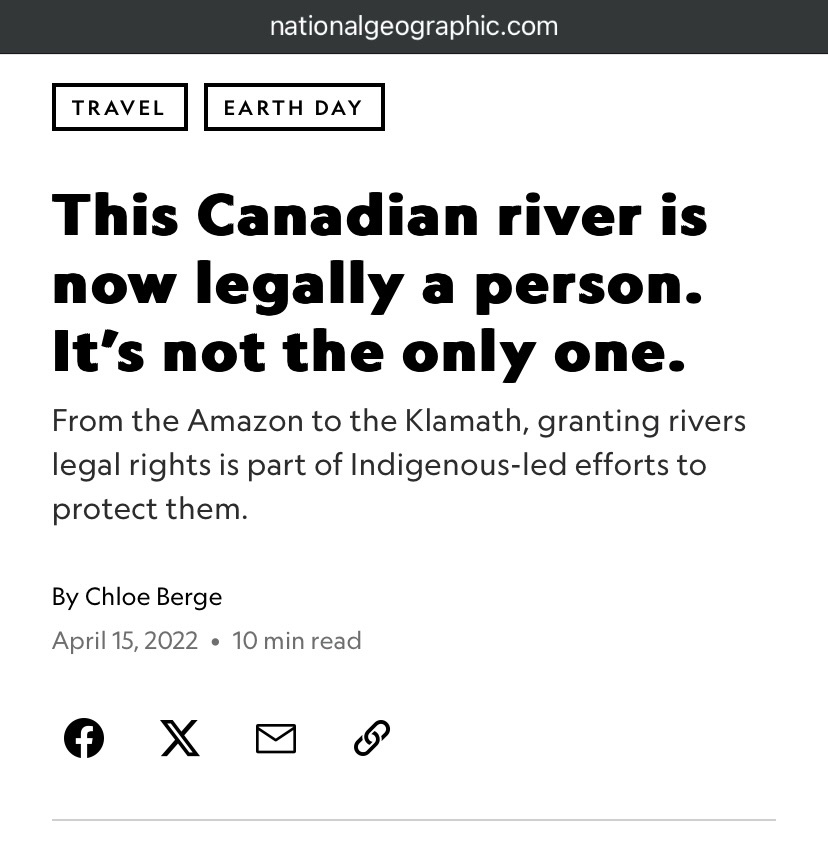Image resolution: width=828 pixels, height=866 pixels.
Task: Open the EARTH DAY category tag
Action: [x=294, y=108]
